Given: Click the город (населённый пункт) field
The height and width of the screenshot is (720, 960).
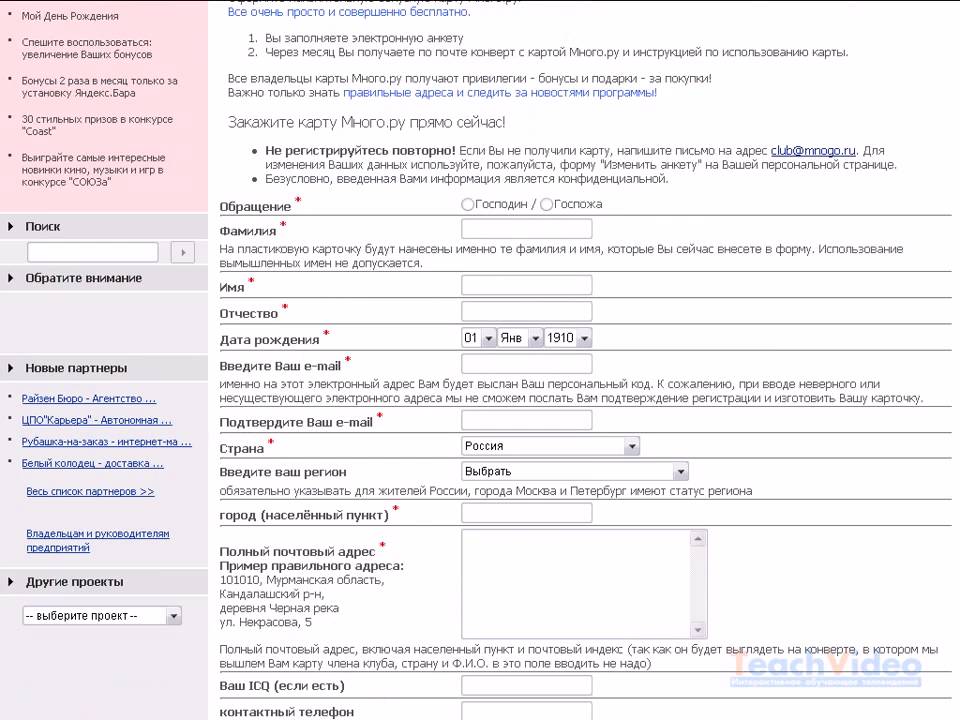Looking at the screenshot, I should [527, 513].
